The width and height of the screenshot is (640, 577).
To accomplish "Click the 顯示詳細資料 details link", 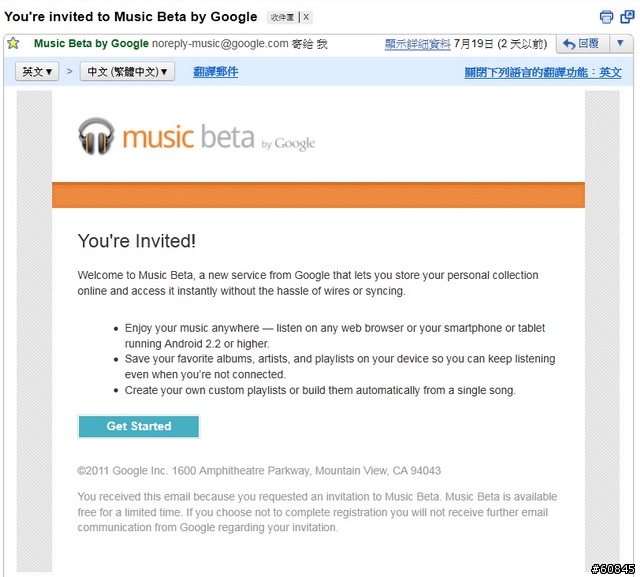I will coord(418,44).
